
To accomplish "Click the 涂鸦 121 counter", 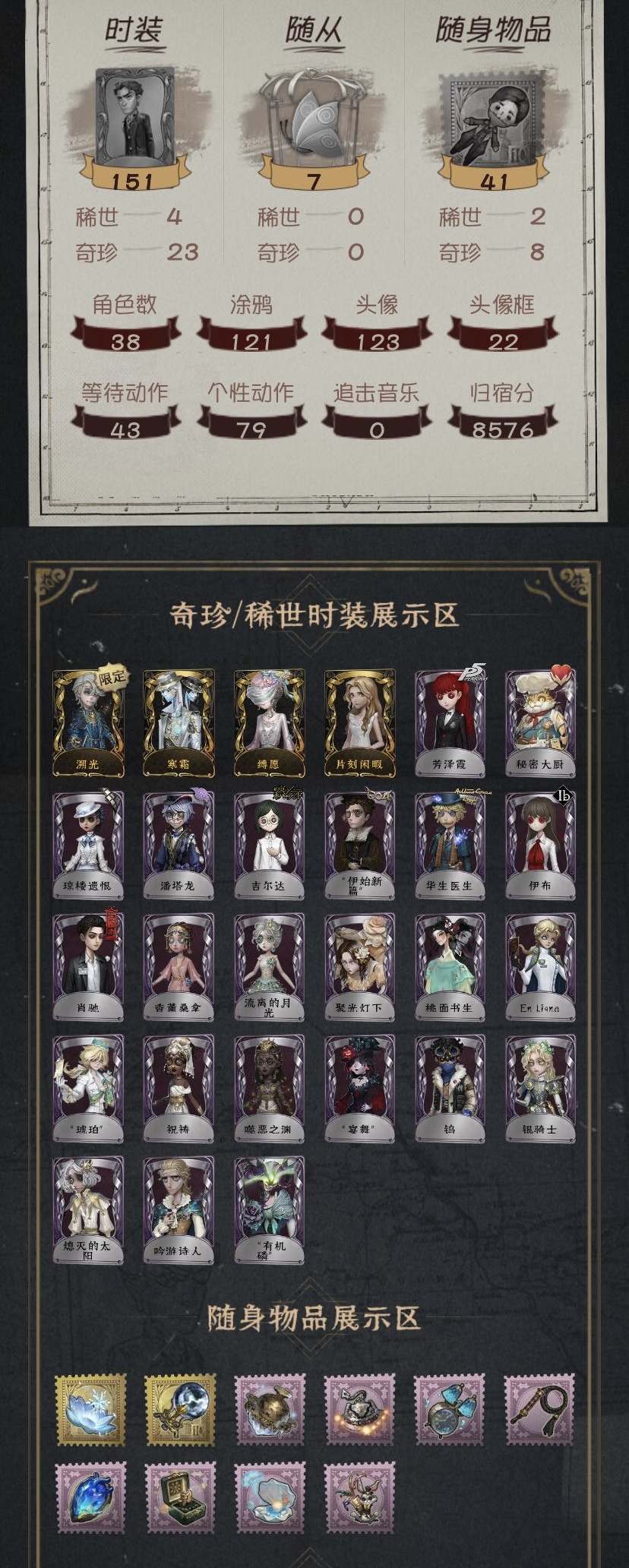I will pos(251,324).
